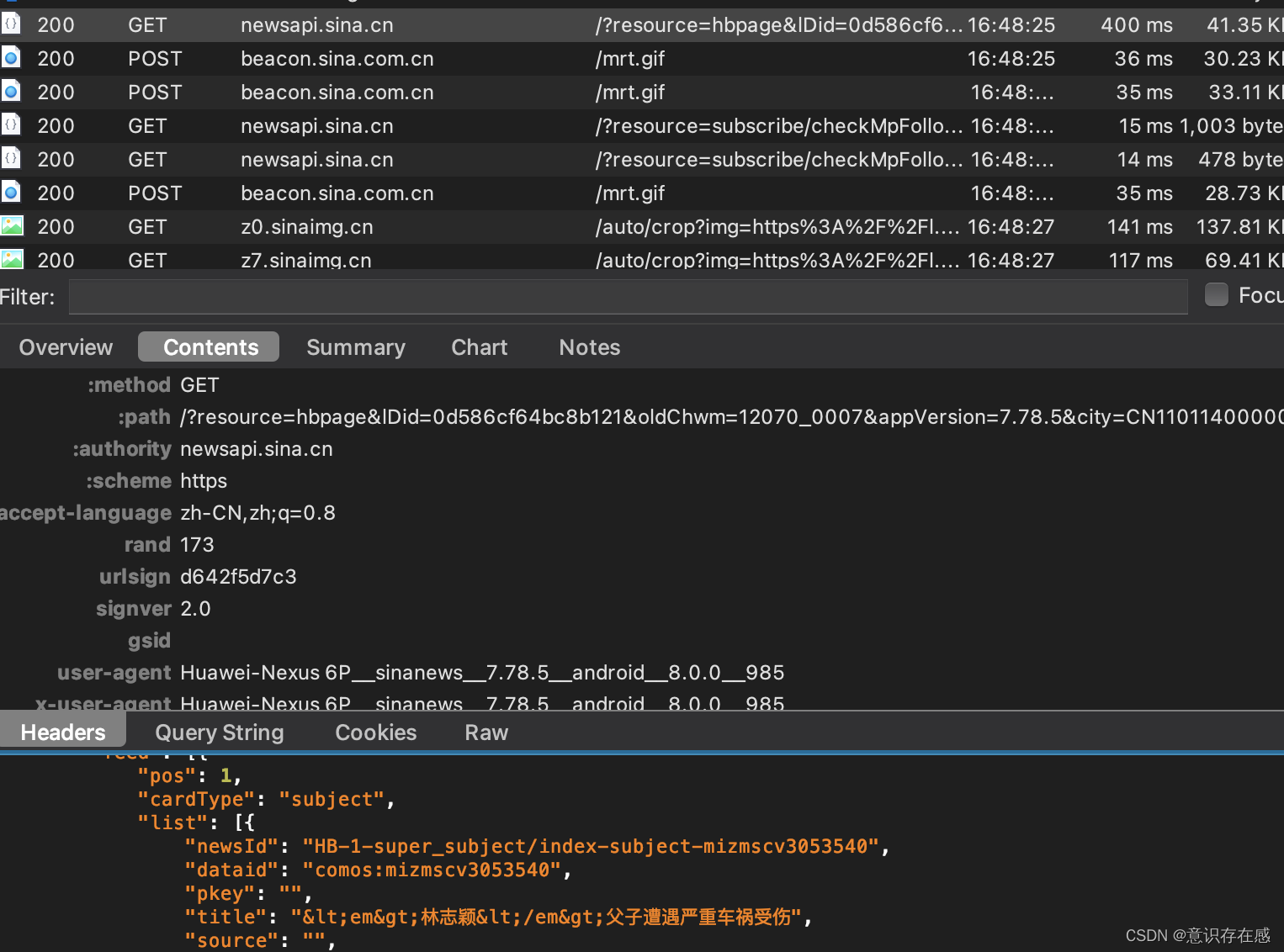Select the Headers sub-tab
The image size is (1284, 952).
pyautogui.click(x=63, y=732)
